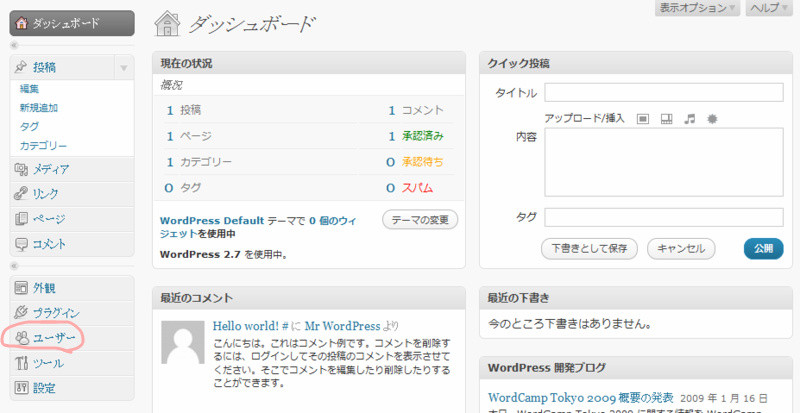Screen dimensions: 800x413
Task: Focus the 内容 text area
Action: click(x=664, y=162)
